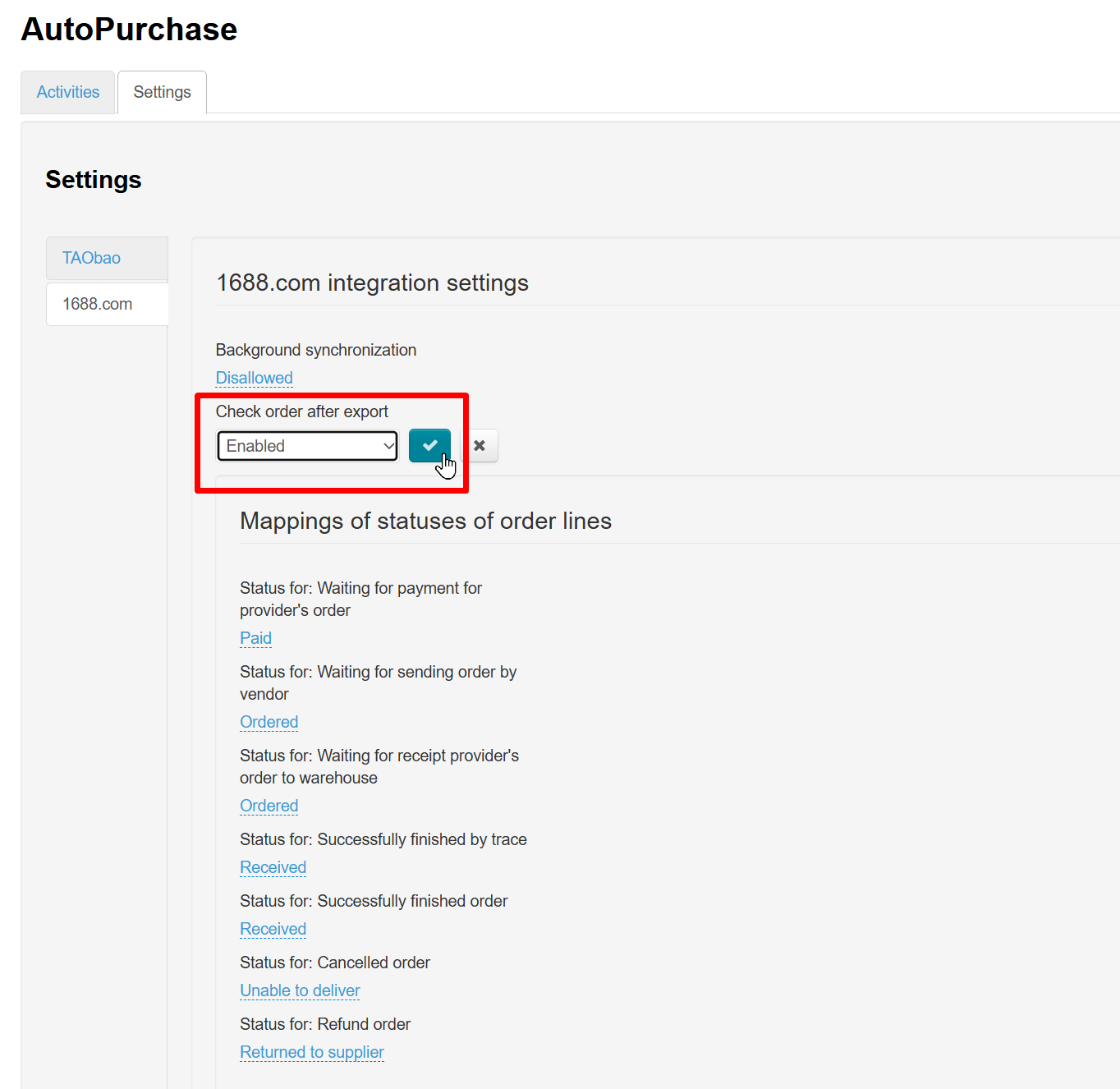Click the Paid status link
This screenshot has width=1120, height=1089.
click(x=255, y=638)
